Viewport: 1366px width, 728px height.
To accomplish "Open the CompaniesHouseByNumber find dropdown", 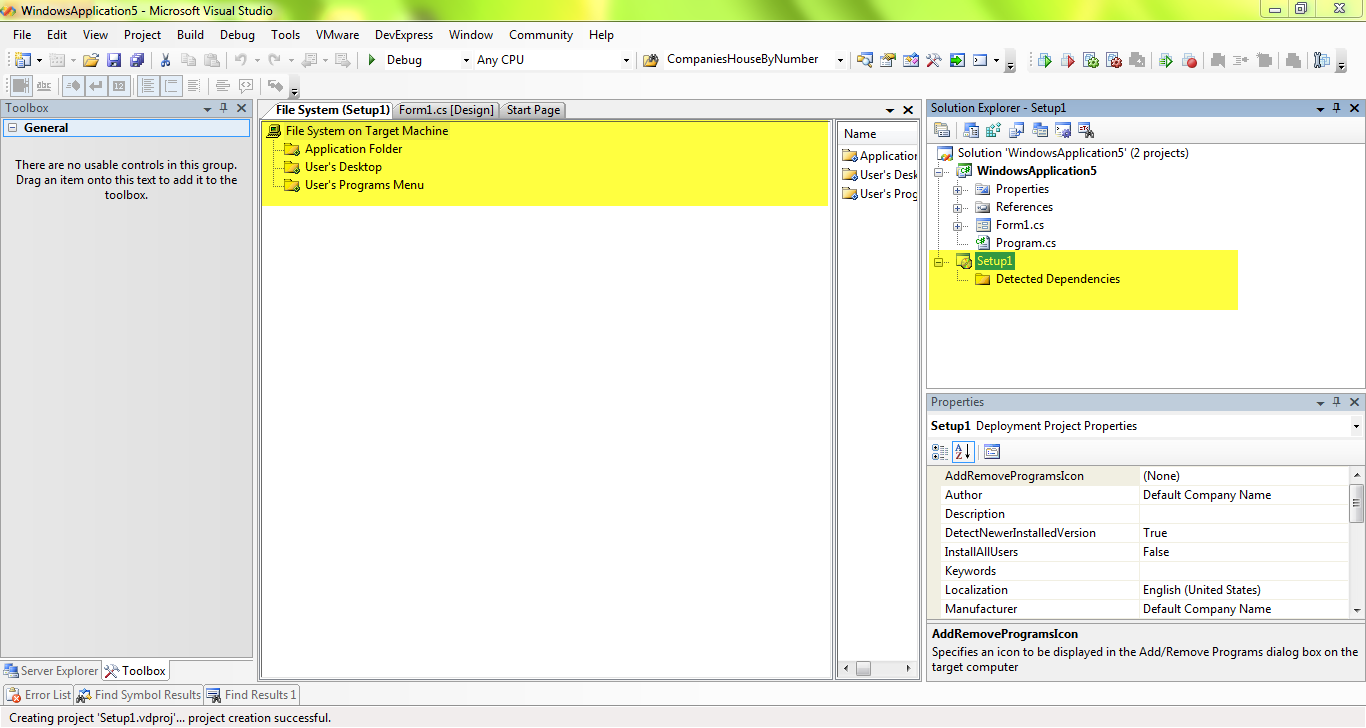I will tap(839, 60).
